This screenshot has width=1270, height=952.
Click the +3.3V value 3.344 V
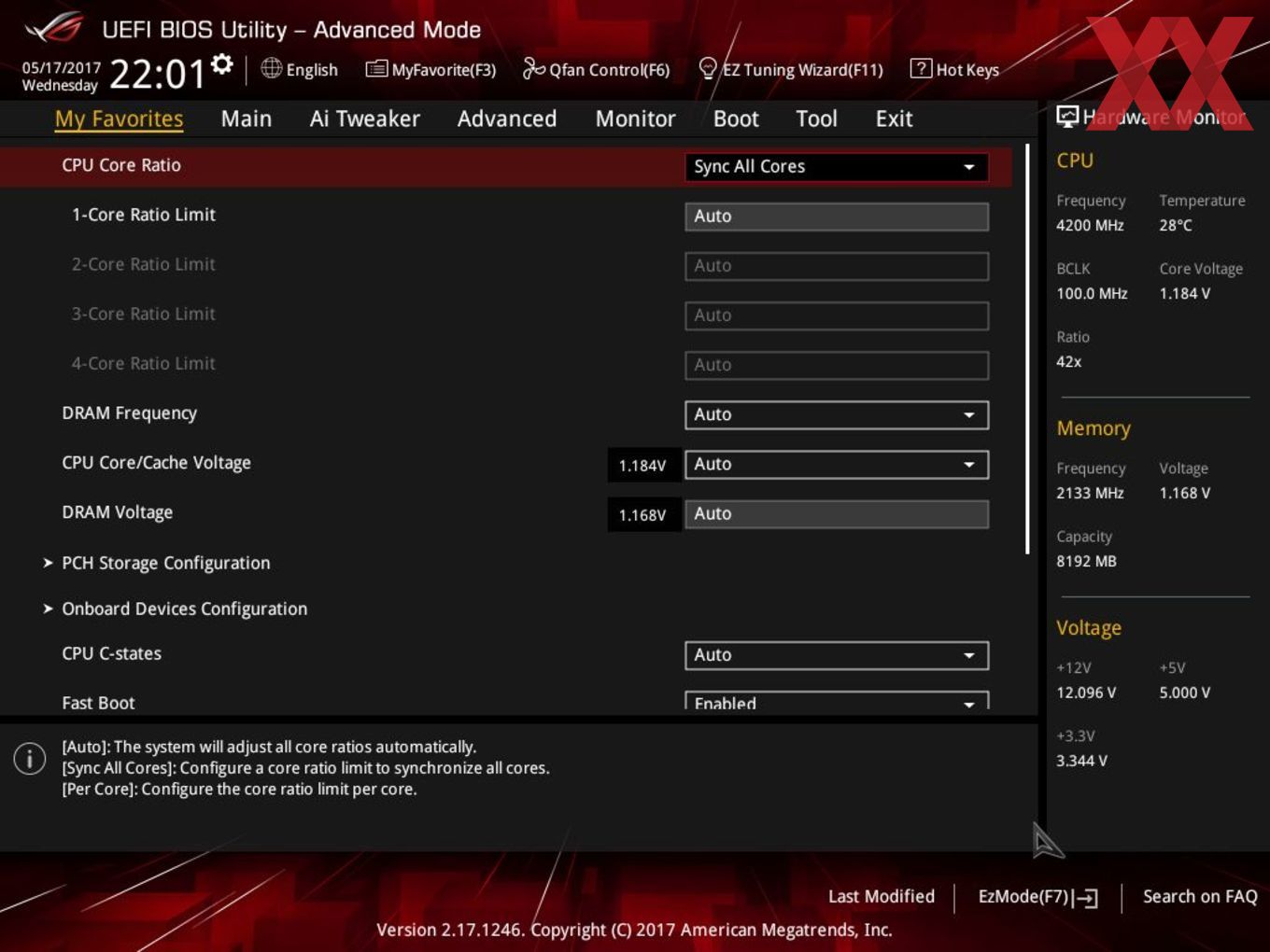click(x=1081, y=761)
